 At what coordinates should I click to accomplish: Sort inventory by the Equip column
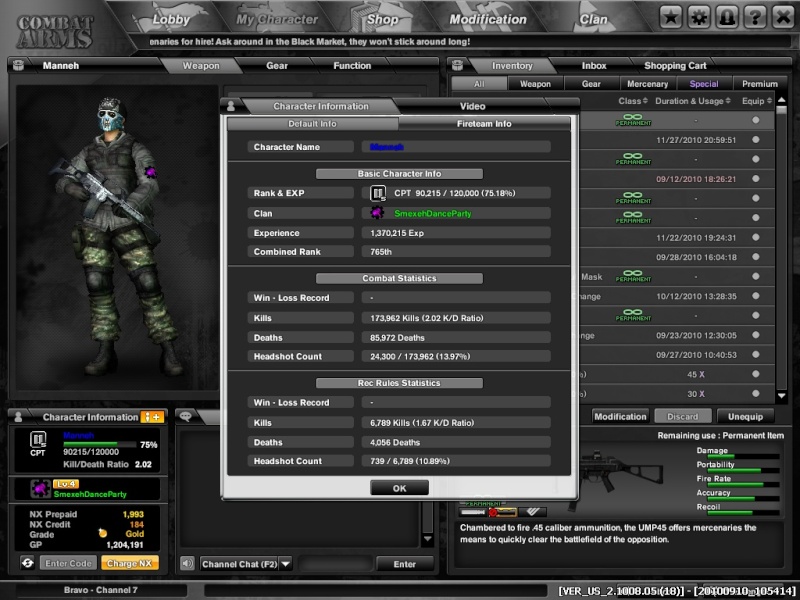click(757, 101)
